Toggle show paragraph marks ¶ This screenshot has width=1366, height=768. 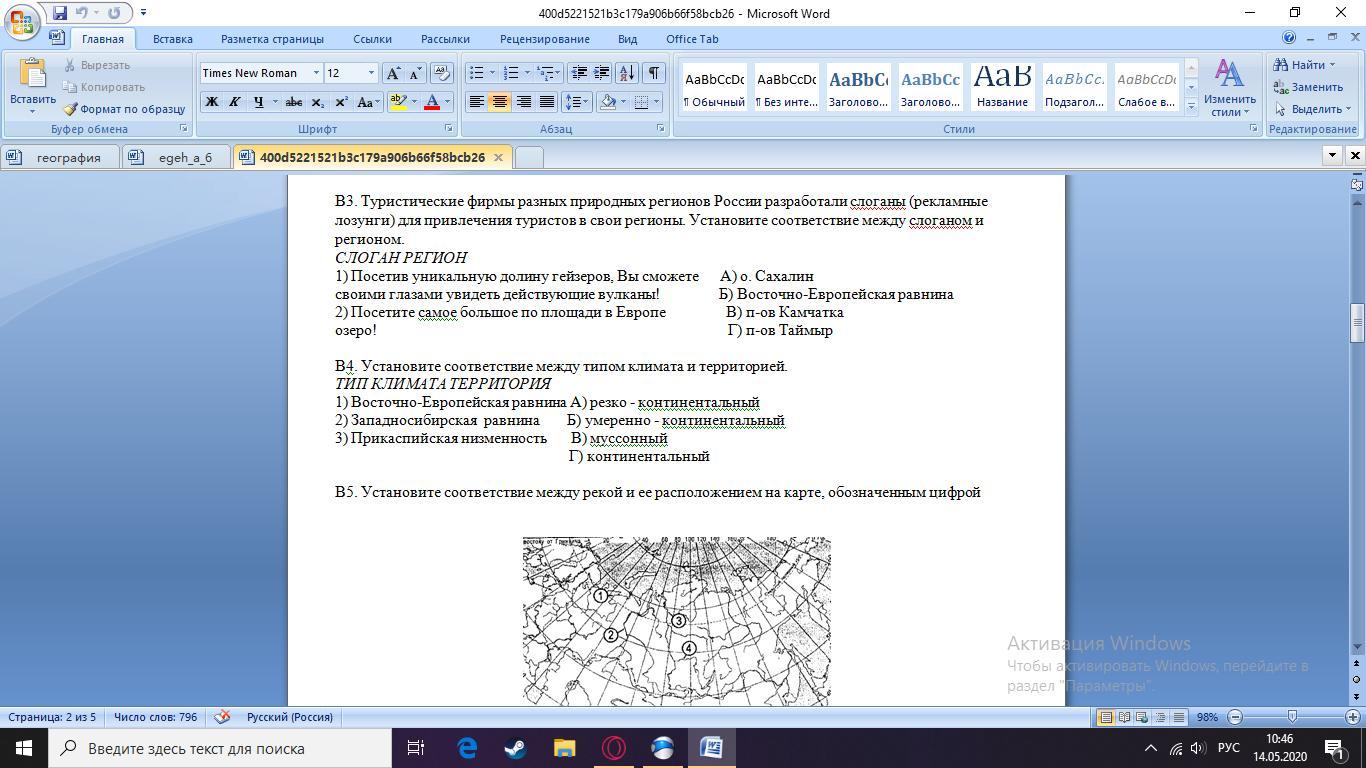click(653, 73)
